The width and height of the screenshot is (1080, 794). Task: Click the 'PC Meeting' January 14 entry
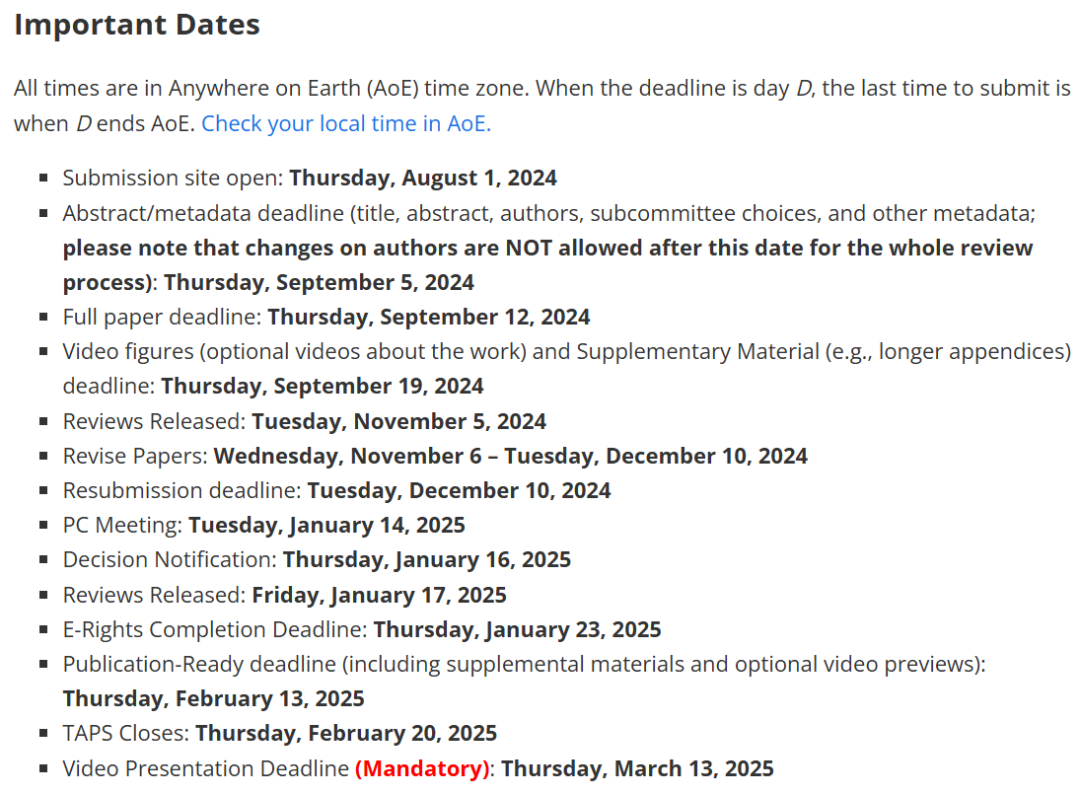[x=264, y=524]
